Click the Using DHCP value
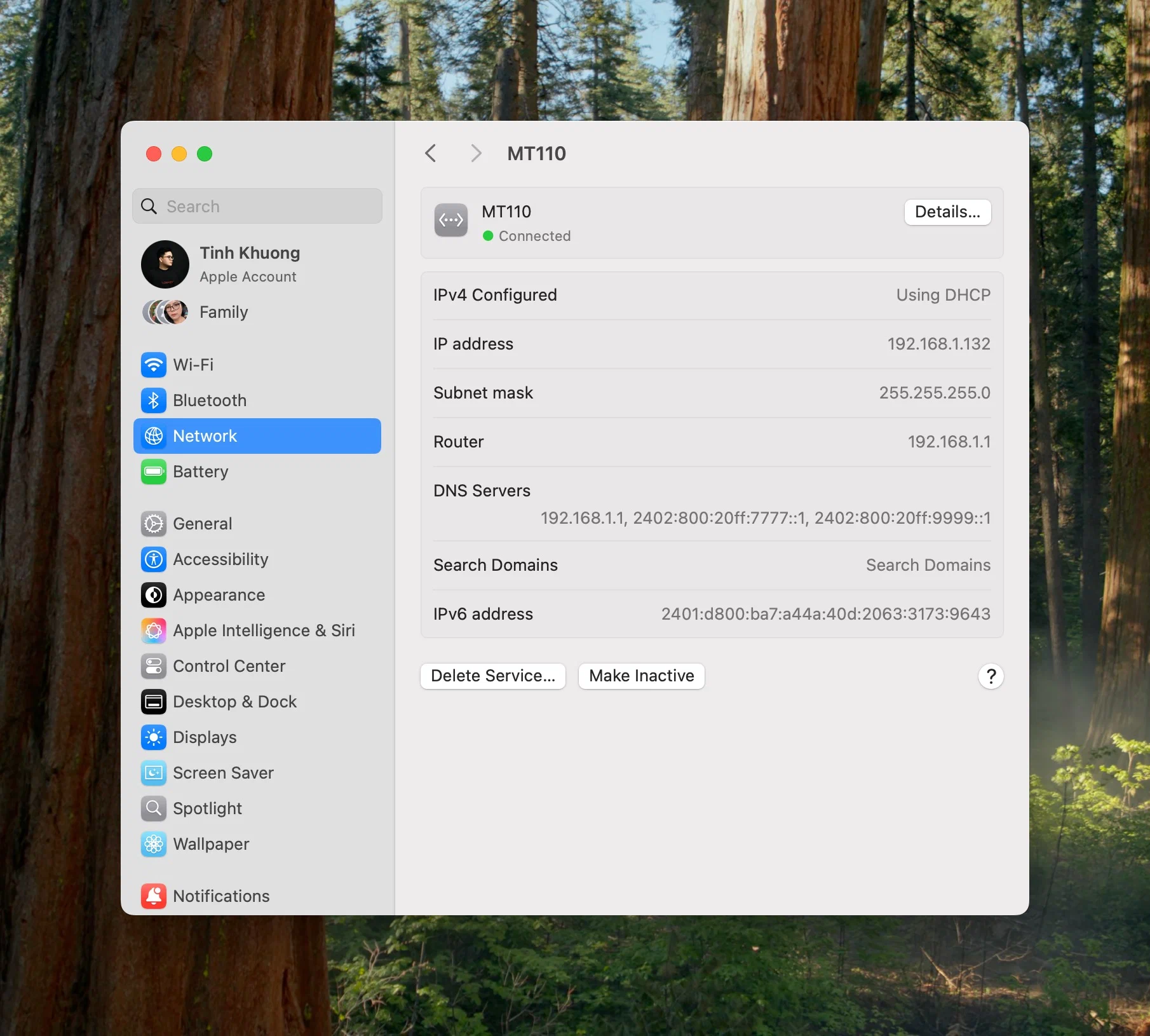 944,295
